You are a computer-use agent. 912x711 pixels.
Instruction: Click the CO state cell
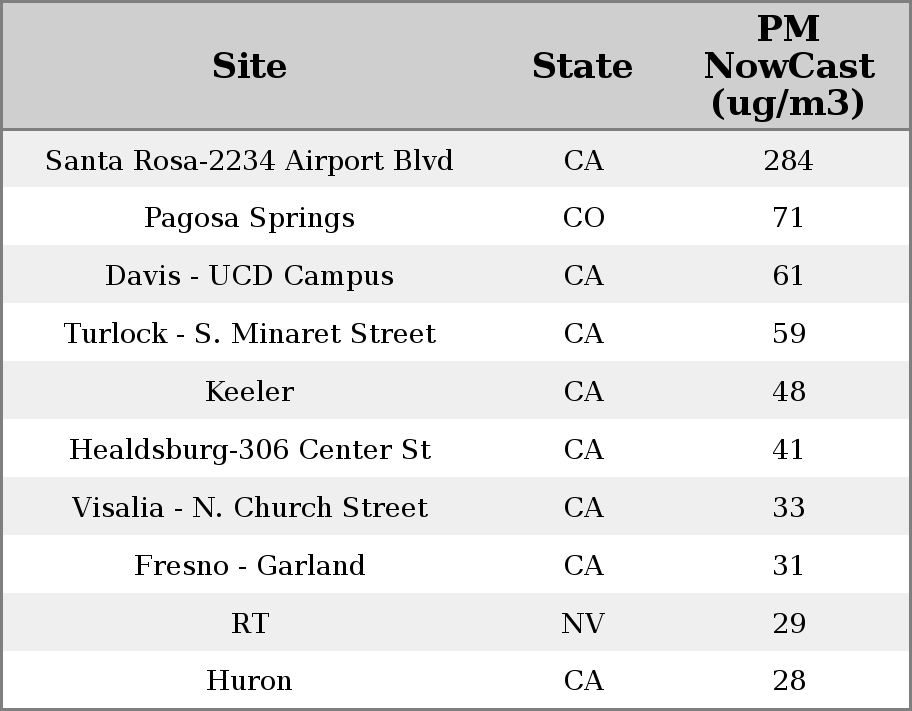[x=583, y=218]
